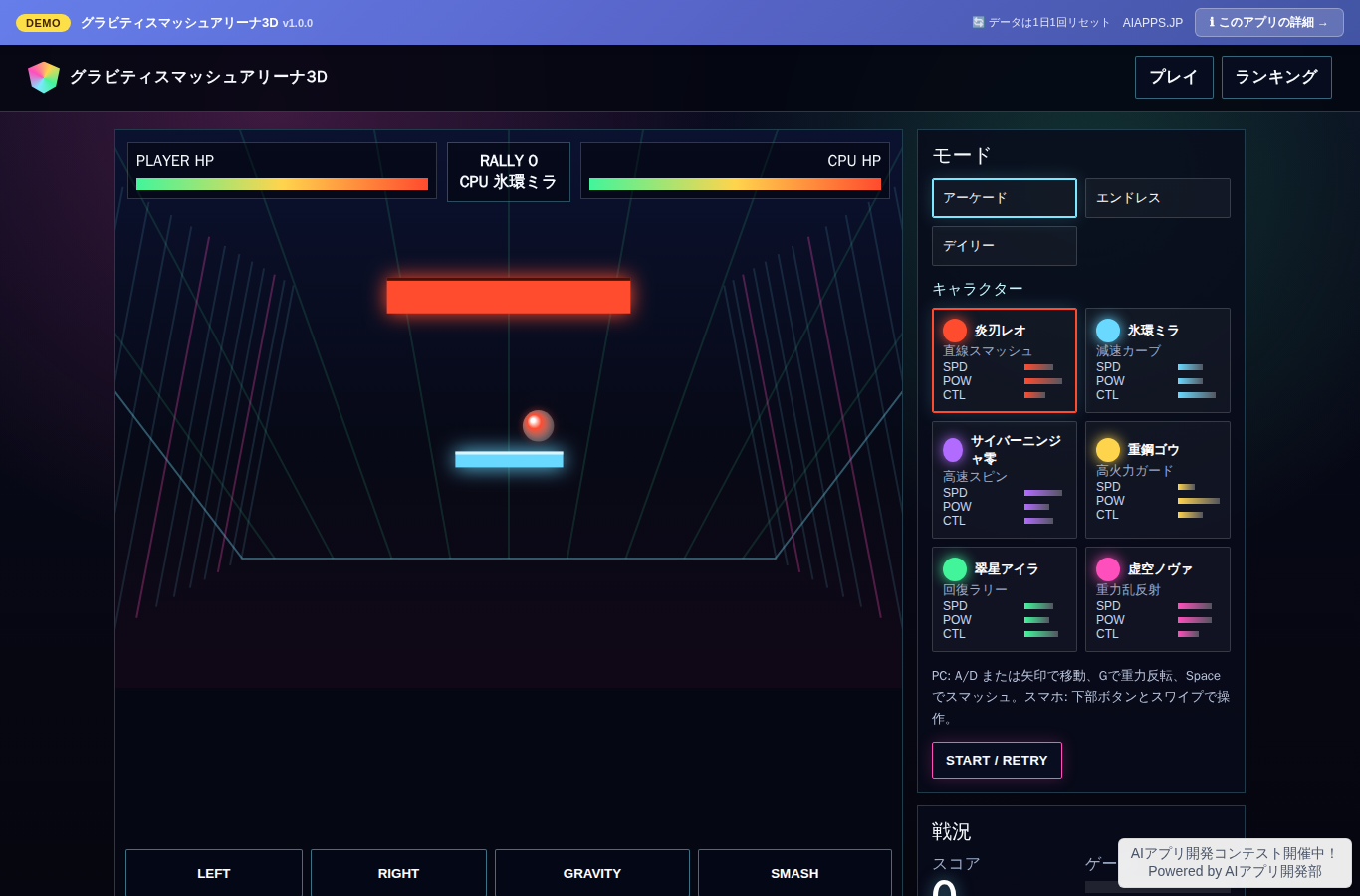Click the purple avatar of サイバーニンジャ零

tap(953, 450)
